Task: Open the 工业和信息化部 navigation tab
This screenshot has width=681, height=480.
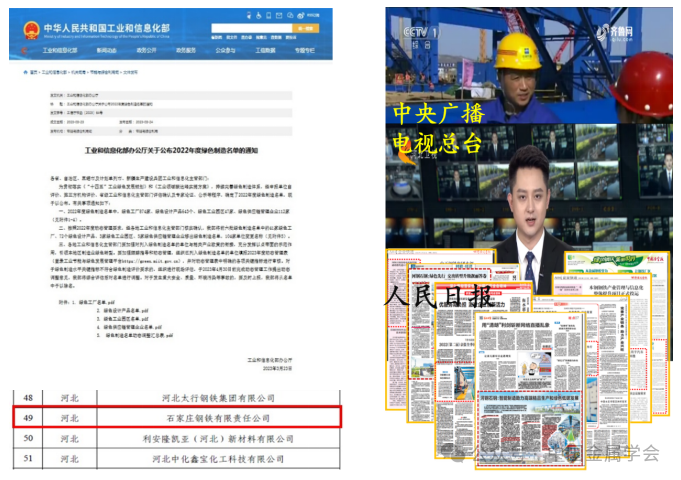Action: point(60,50)
